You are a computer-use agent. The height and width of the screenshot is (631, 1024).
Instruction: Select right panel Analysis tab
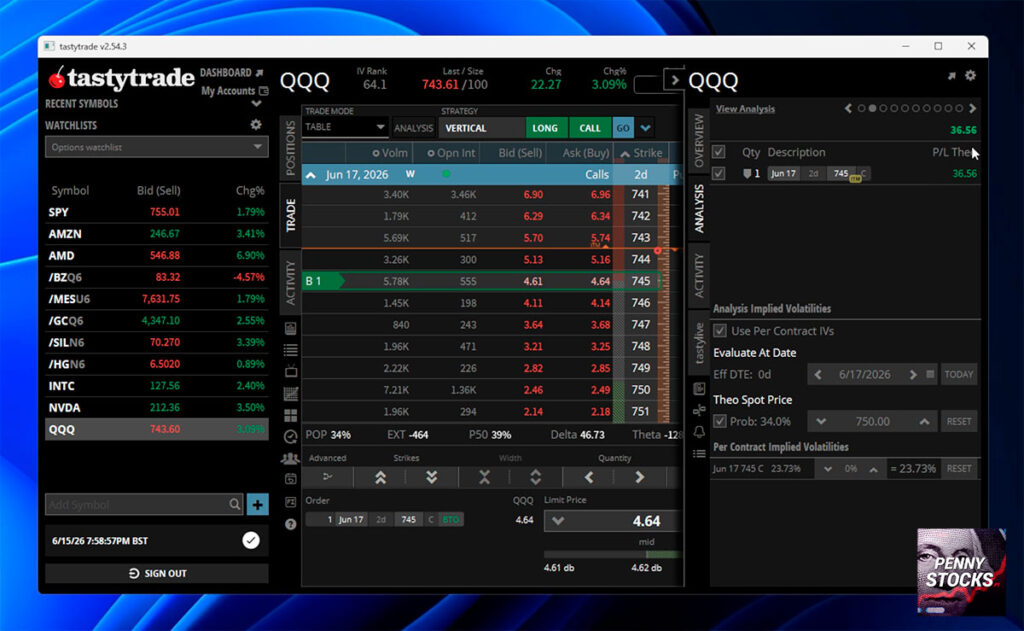click(699, 208)
